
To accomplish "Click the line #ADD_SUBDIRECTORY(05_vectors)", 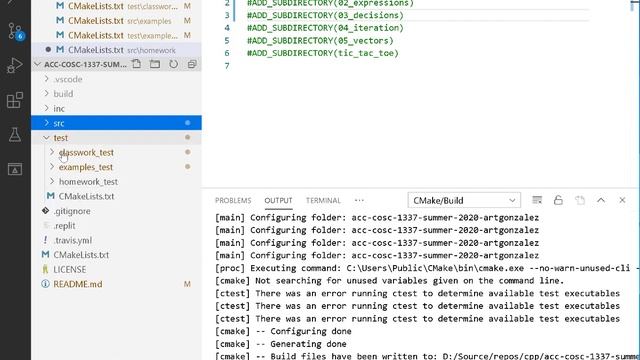I will [320, 40].
